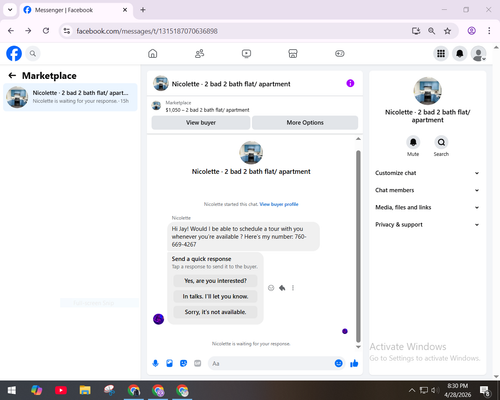Click the chat scrollbar thumb
This screenshot has height=400, width=500.
(358, 246)
